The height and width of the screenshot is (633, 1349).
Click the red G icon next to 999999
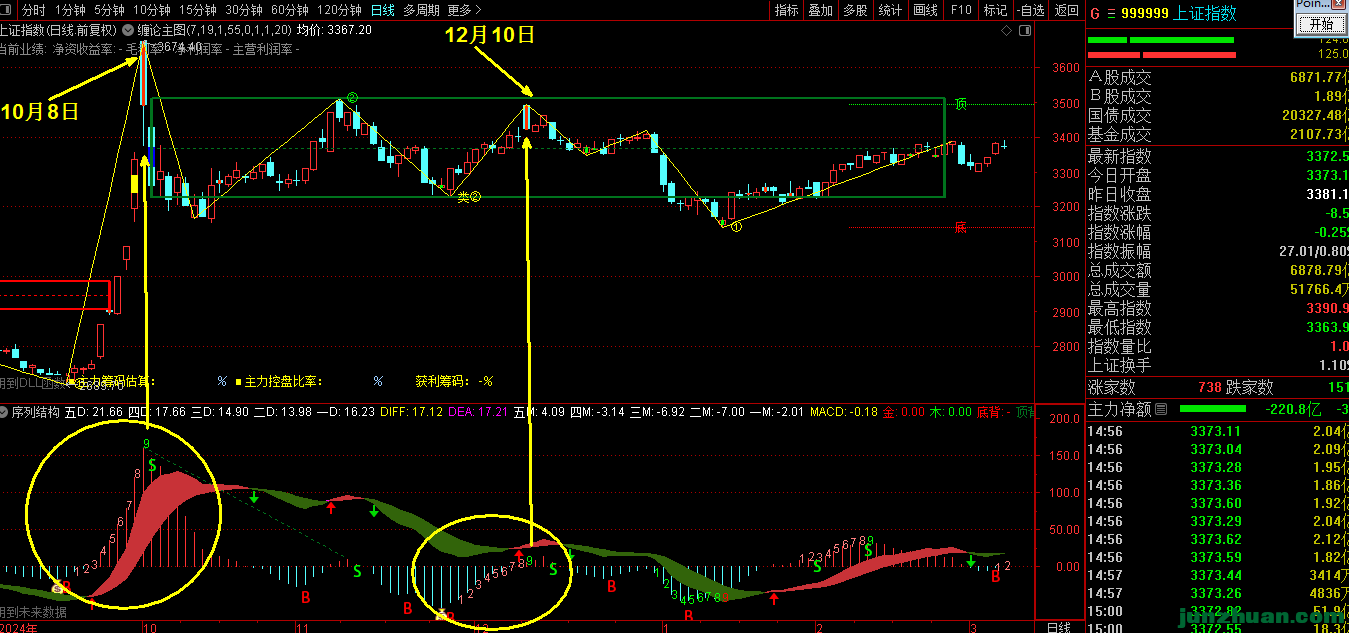[1095, 14]
